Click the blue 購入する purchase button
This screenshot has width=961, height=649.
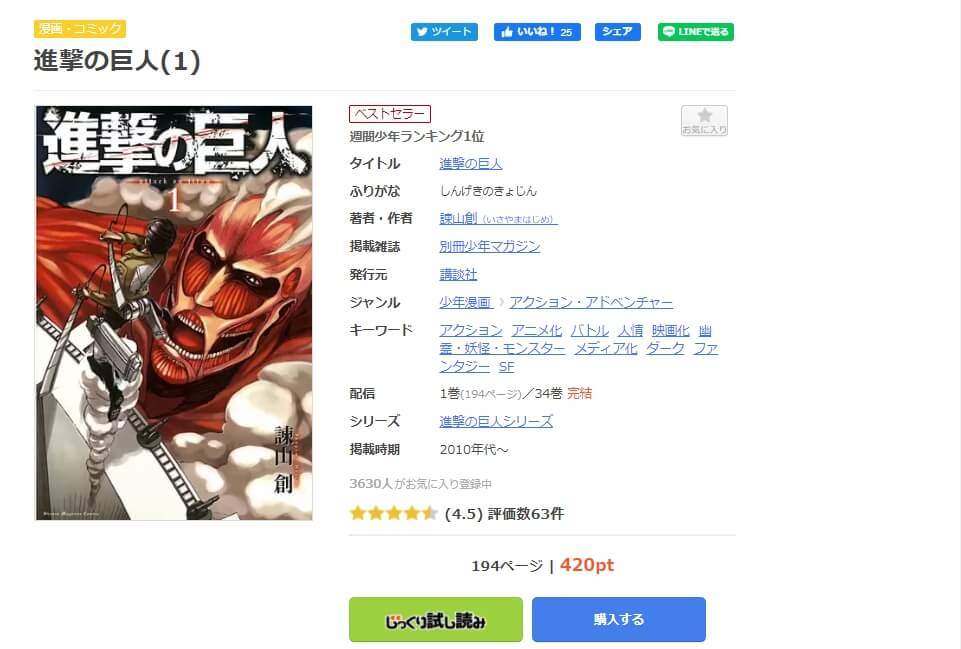coord(618,620)
